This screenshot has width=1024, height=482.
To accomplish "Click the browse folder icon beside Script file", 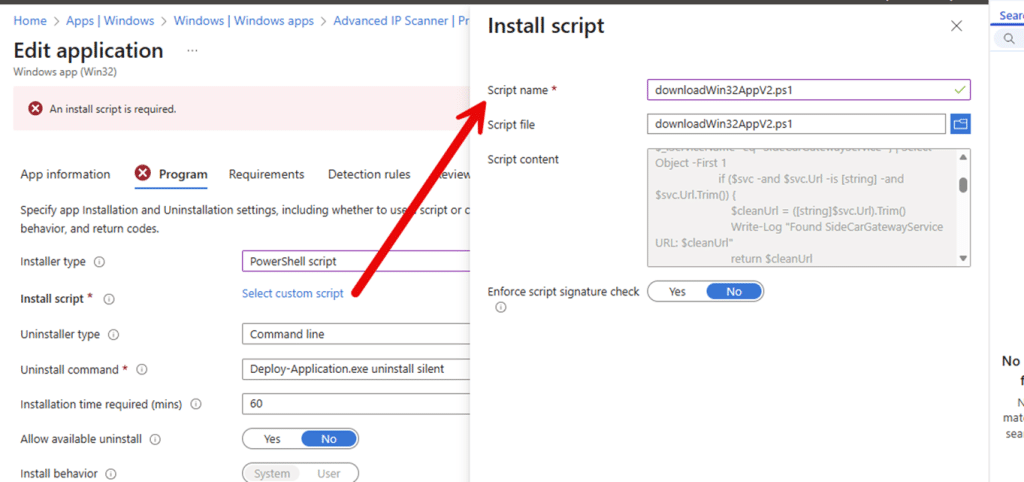I will 960,124.
